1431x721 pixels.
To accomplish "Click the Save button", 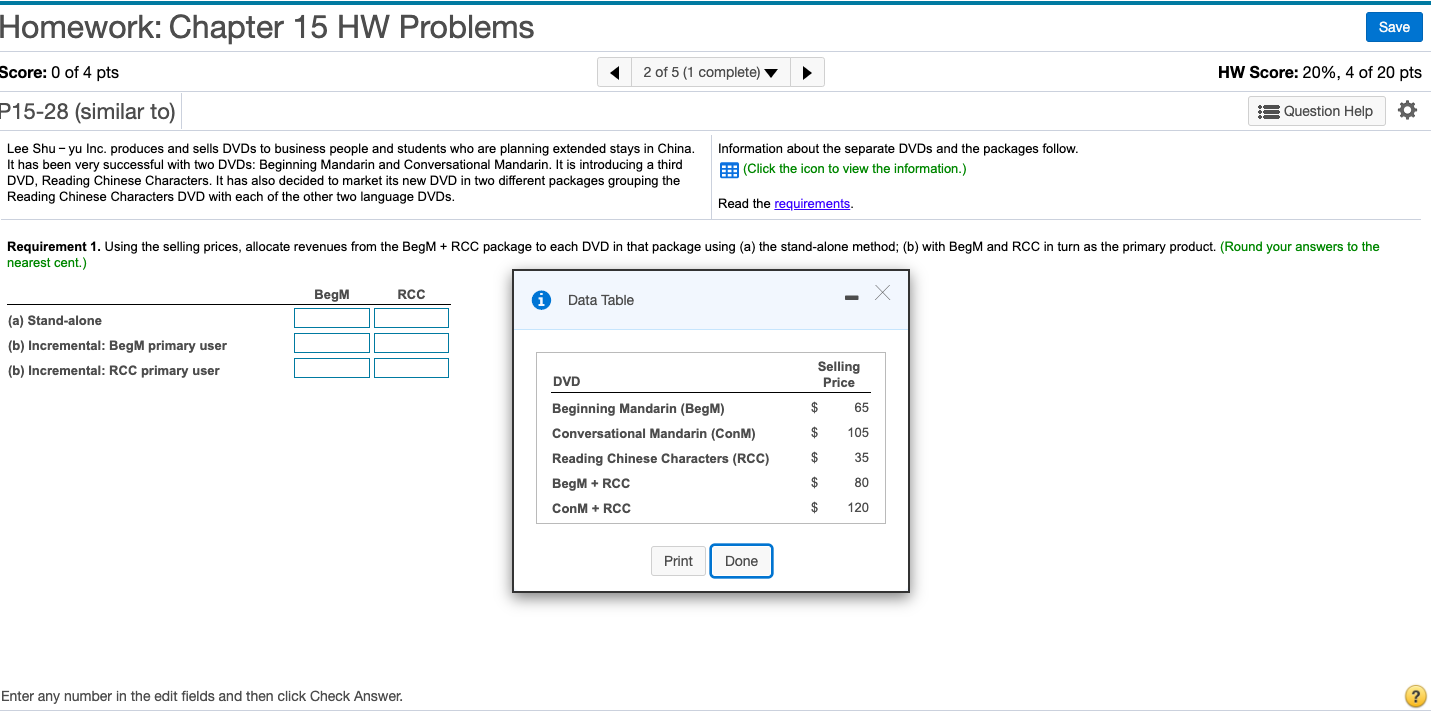I will (x=1394, y=27).
